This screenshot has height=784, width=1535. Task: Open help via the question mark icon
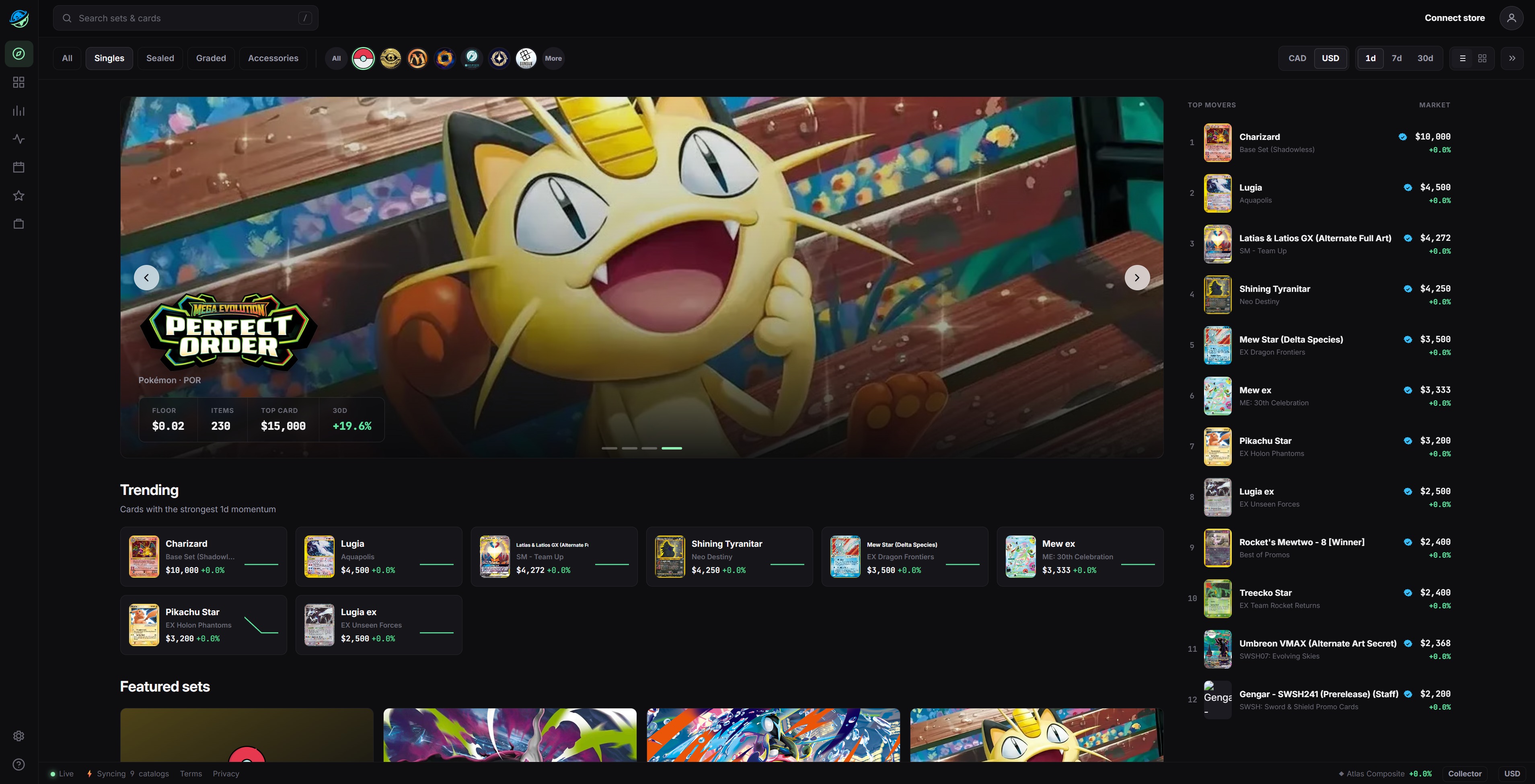pyautogui.click(x=19, y=764)
